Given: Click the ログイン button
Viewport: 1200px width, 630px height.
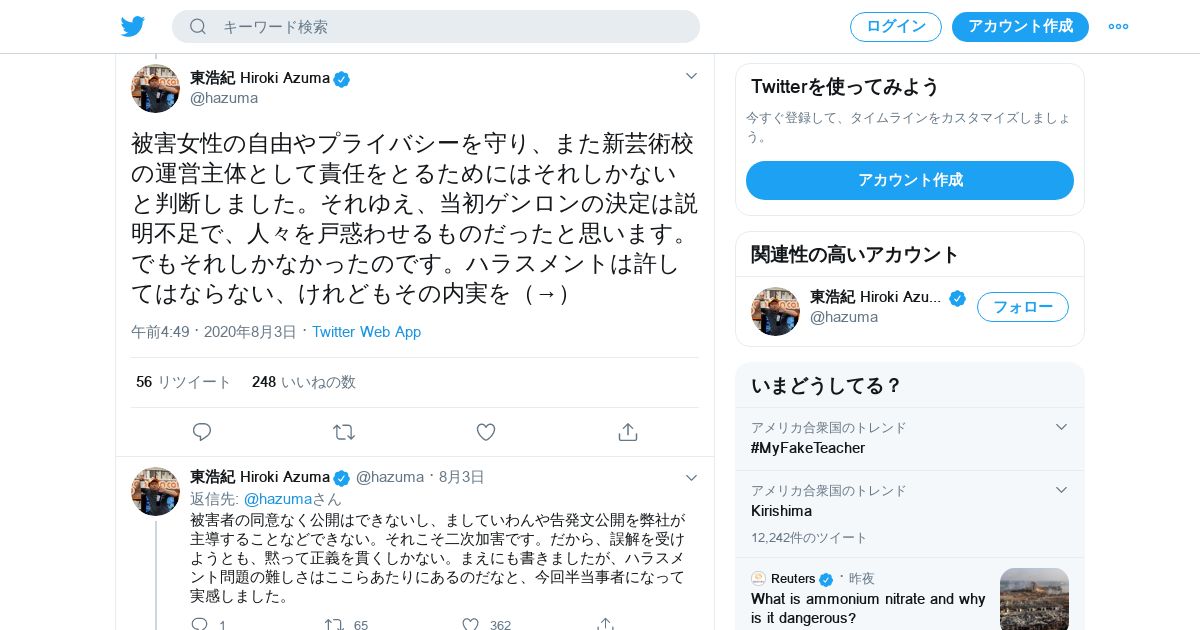Looking at the screenshot, I should (x=896, y=27).
